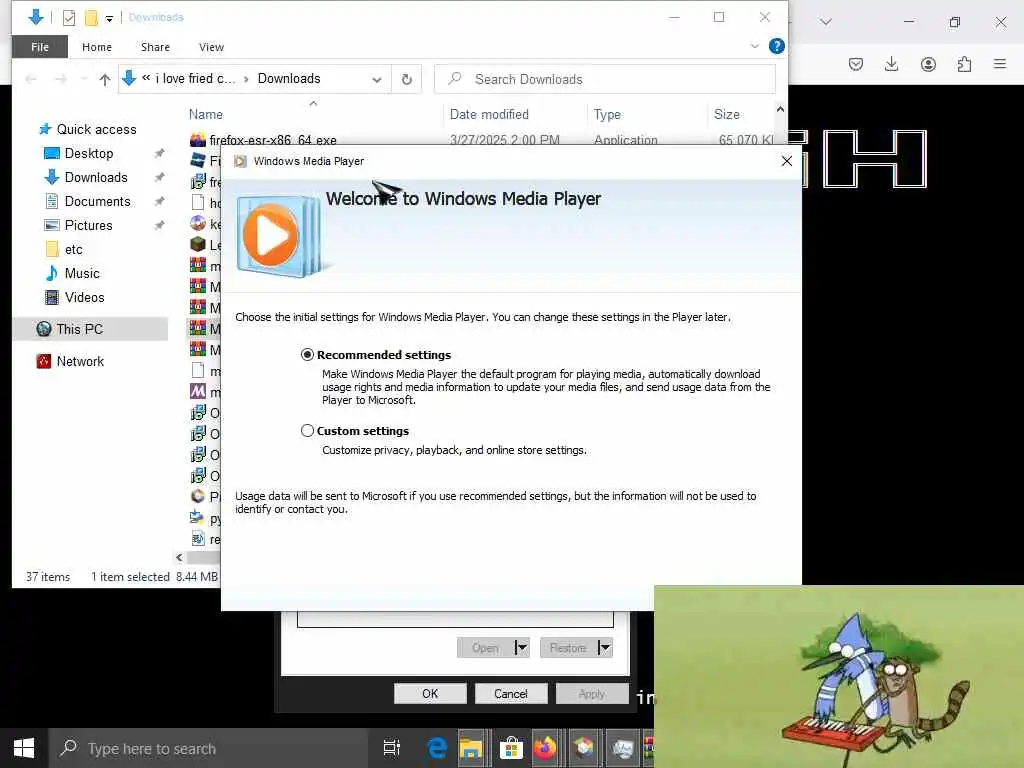Select Custom settings radio button

coord(307,430)
